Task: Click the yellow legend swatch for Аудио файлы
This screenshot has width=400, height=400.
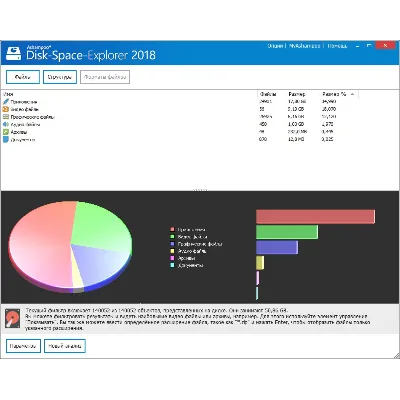Action: 172,251
